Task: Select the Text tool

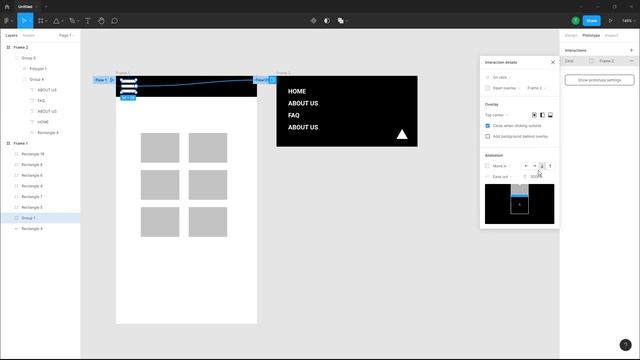Action: pyautogui.click(x=88, y=20)
